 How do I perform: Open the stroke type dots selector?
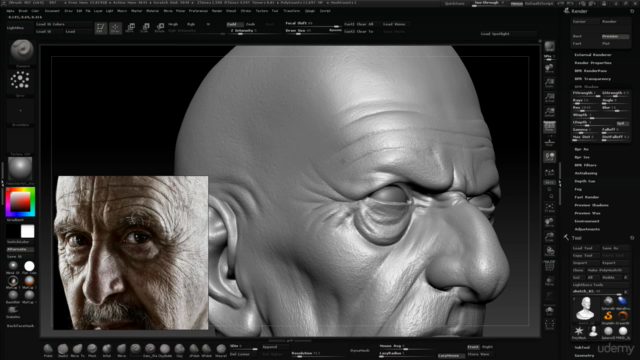[x=20, y=80]
